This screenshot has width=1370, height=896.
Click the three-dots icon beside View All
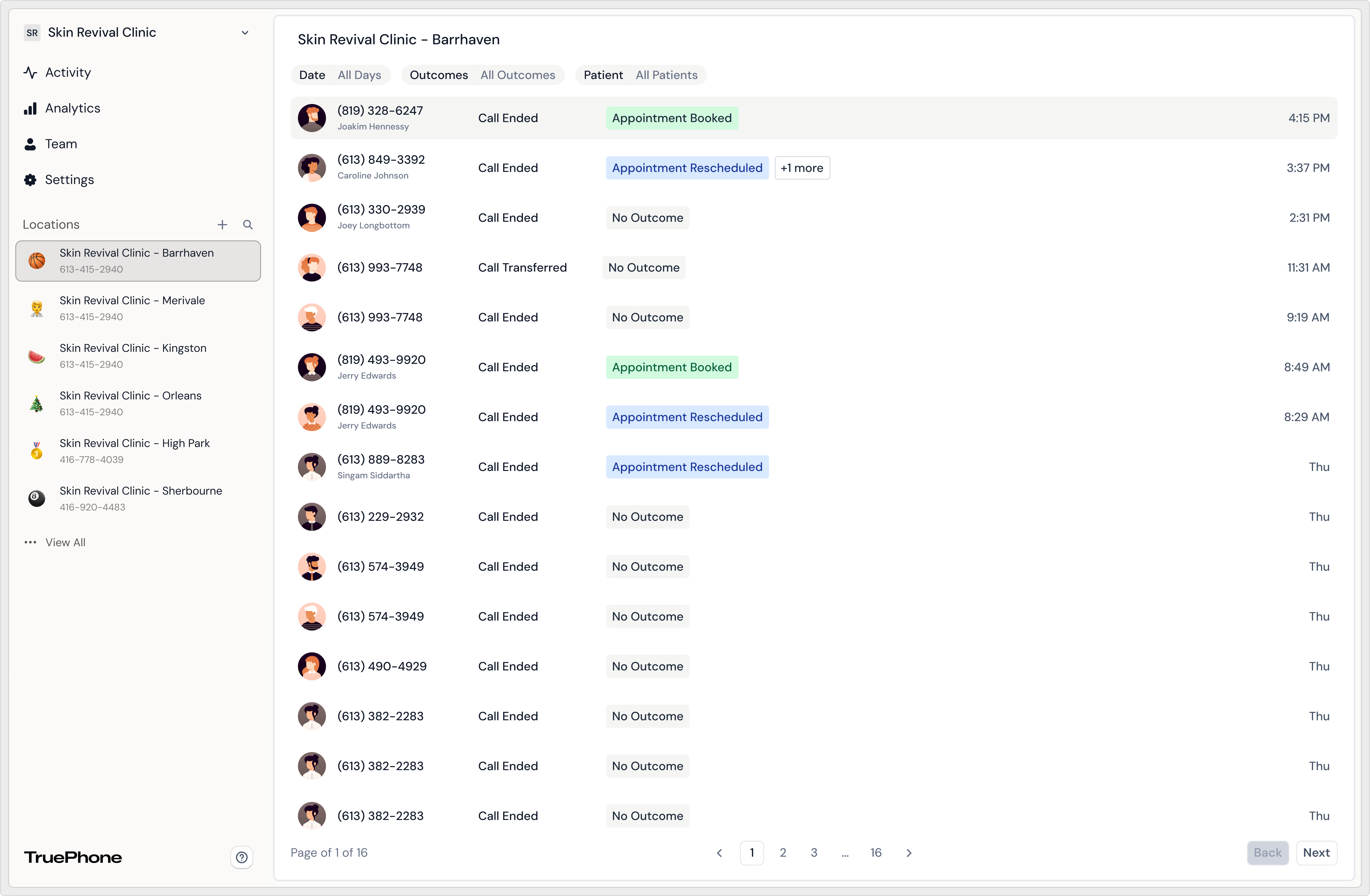click(30, 542)
